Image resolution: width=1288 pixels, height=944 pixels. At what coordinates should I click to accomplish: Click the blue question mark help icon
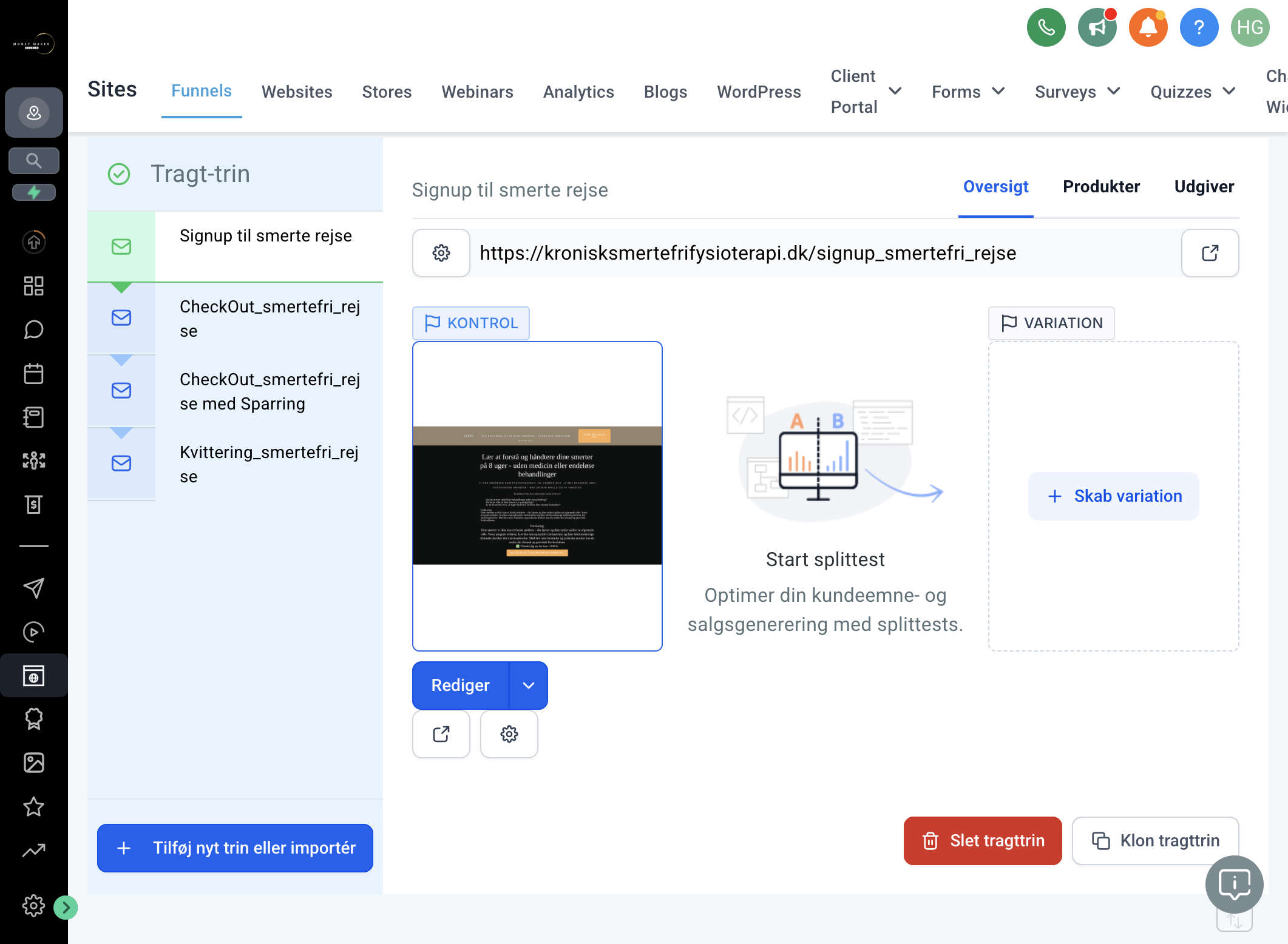(1199, 27)
